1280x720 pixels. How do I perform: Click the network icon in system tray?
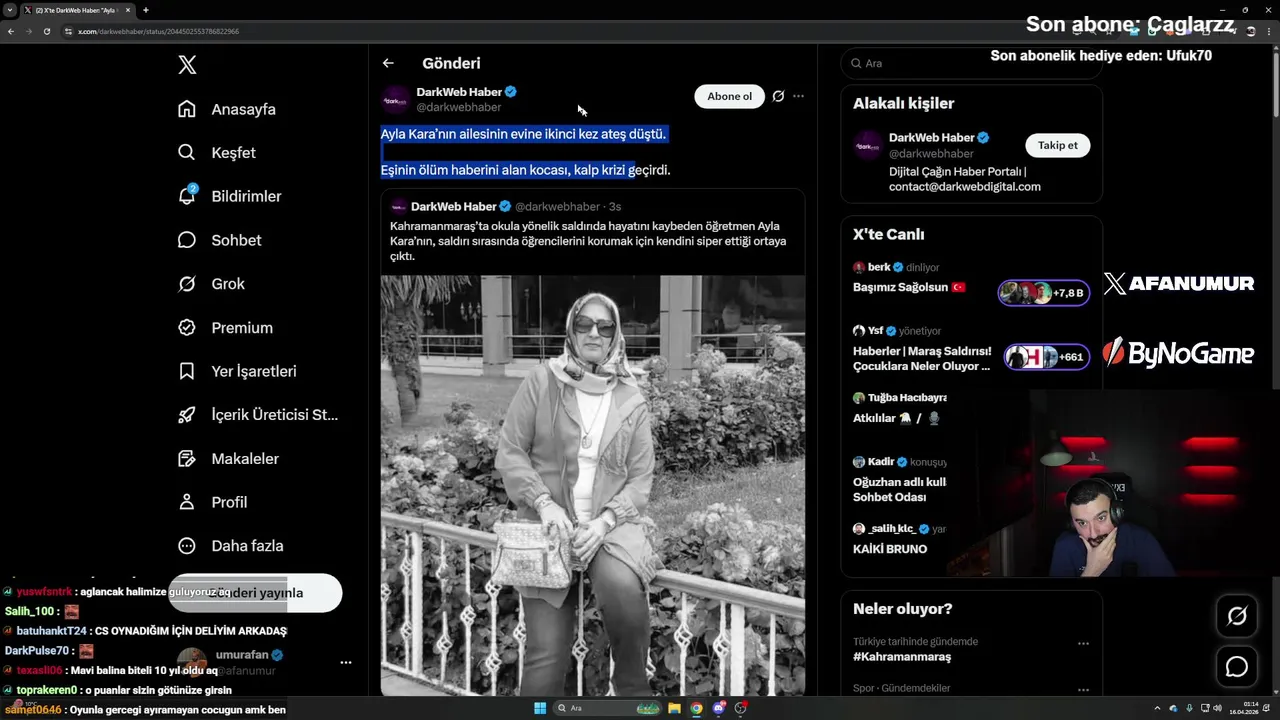coord(1203,708)
